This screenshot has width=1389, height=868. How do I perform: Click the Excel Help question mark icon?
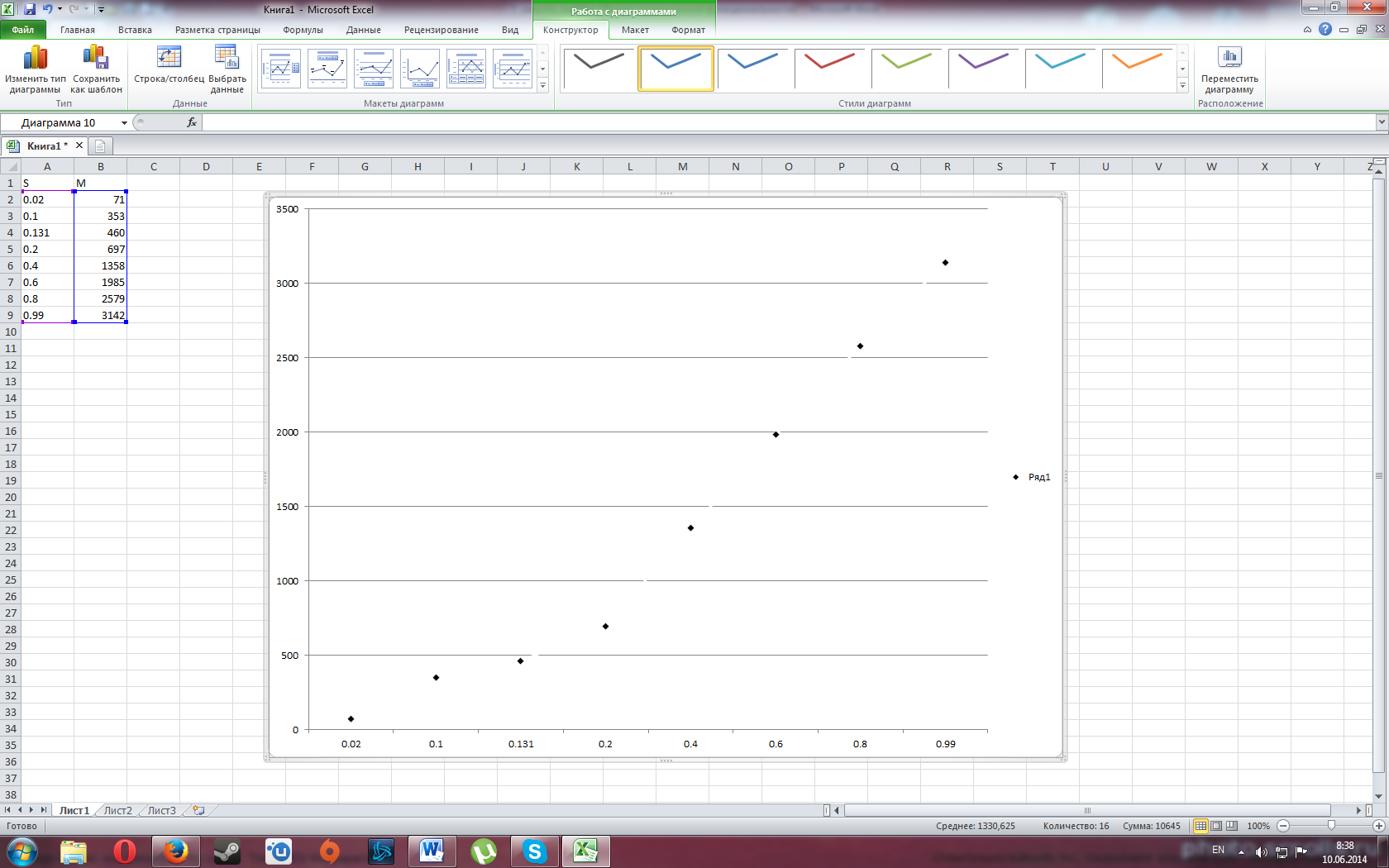(x=1325, y=29)
